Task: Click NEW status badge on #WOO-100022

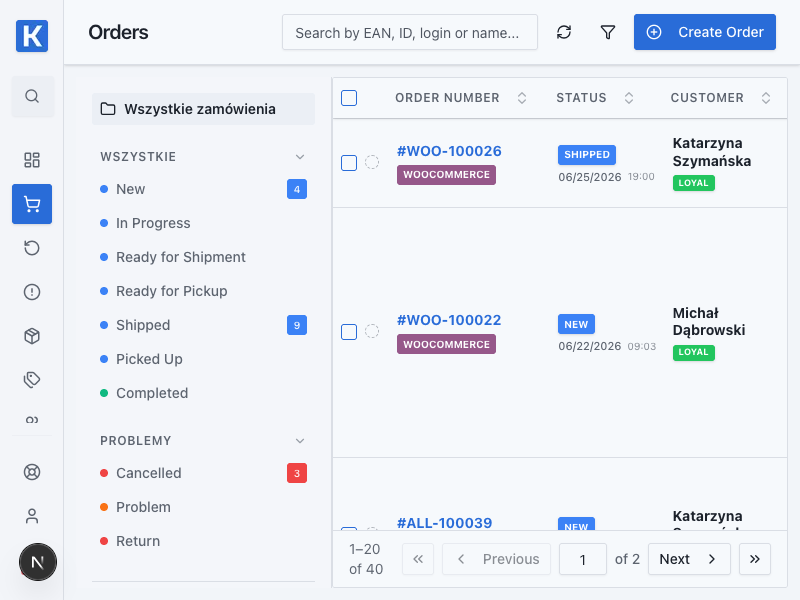Action: click(576, 324)
